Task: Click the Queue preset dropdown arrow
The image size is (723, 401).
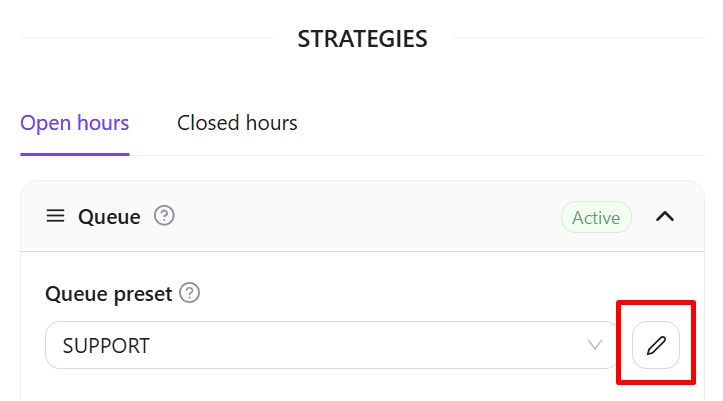Action: 595,346
